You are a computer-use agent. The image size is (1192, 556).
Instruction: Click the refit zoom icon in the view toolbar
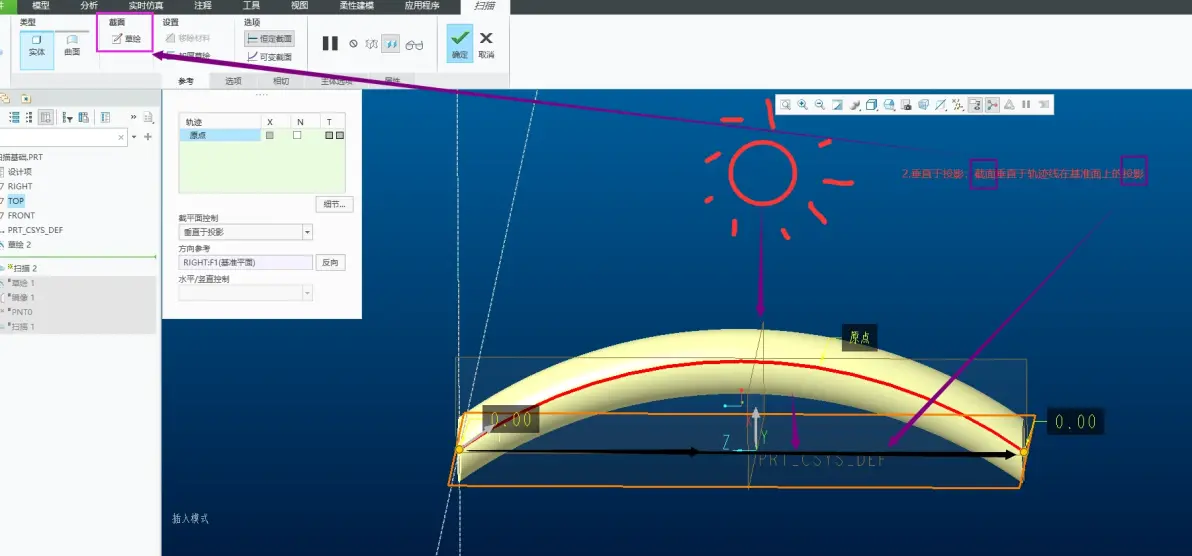click(785, 105)
